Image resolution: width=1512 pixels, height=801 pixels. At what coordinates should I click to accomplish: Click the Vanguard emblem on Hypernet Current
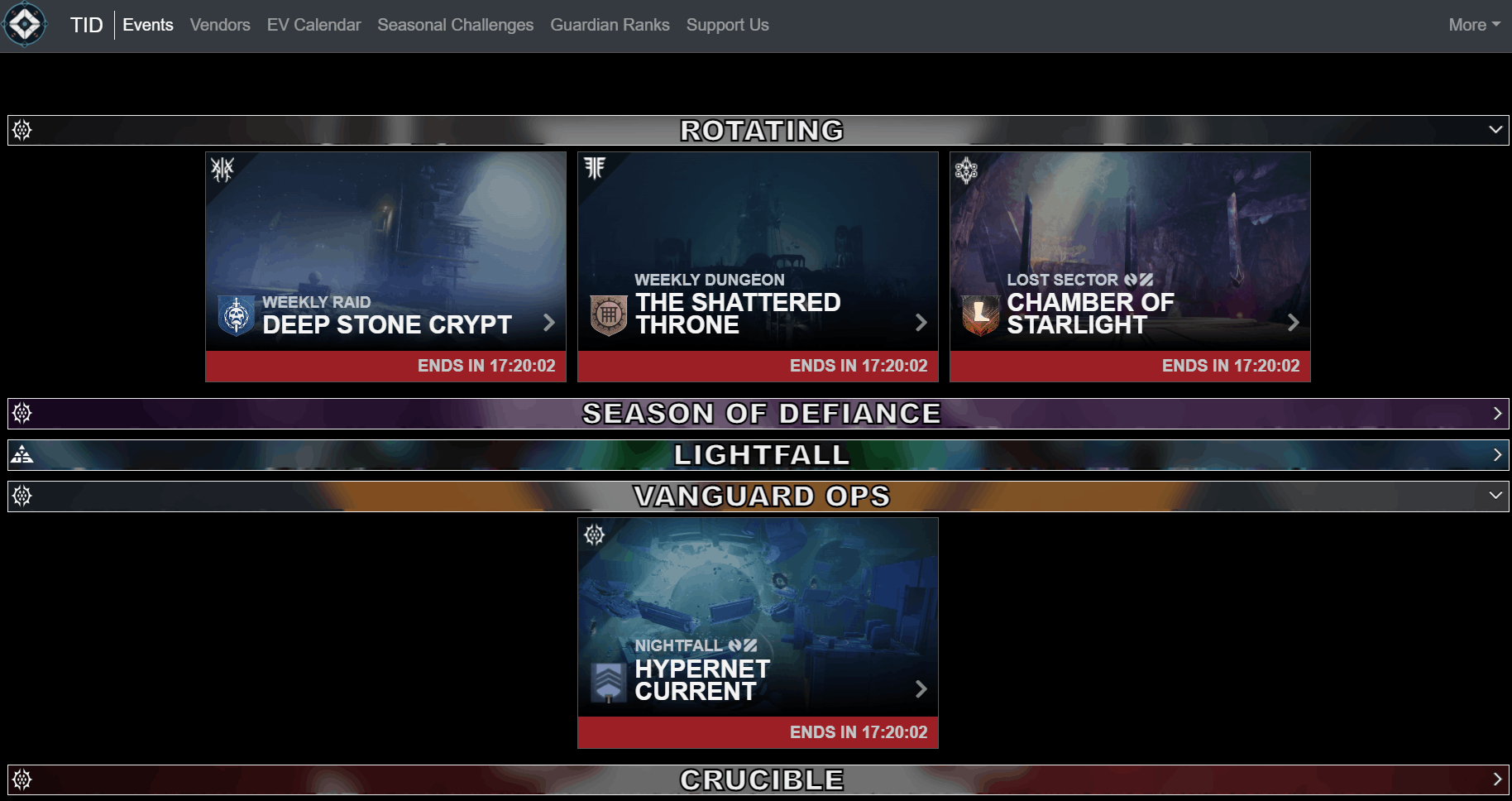click(609, 682)
